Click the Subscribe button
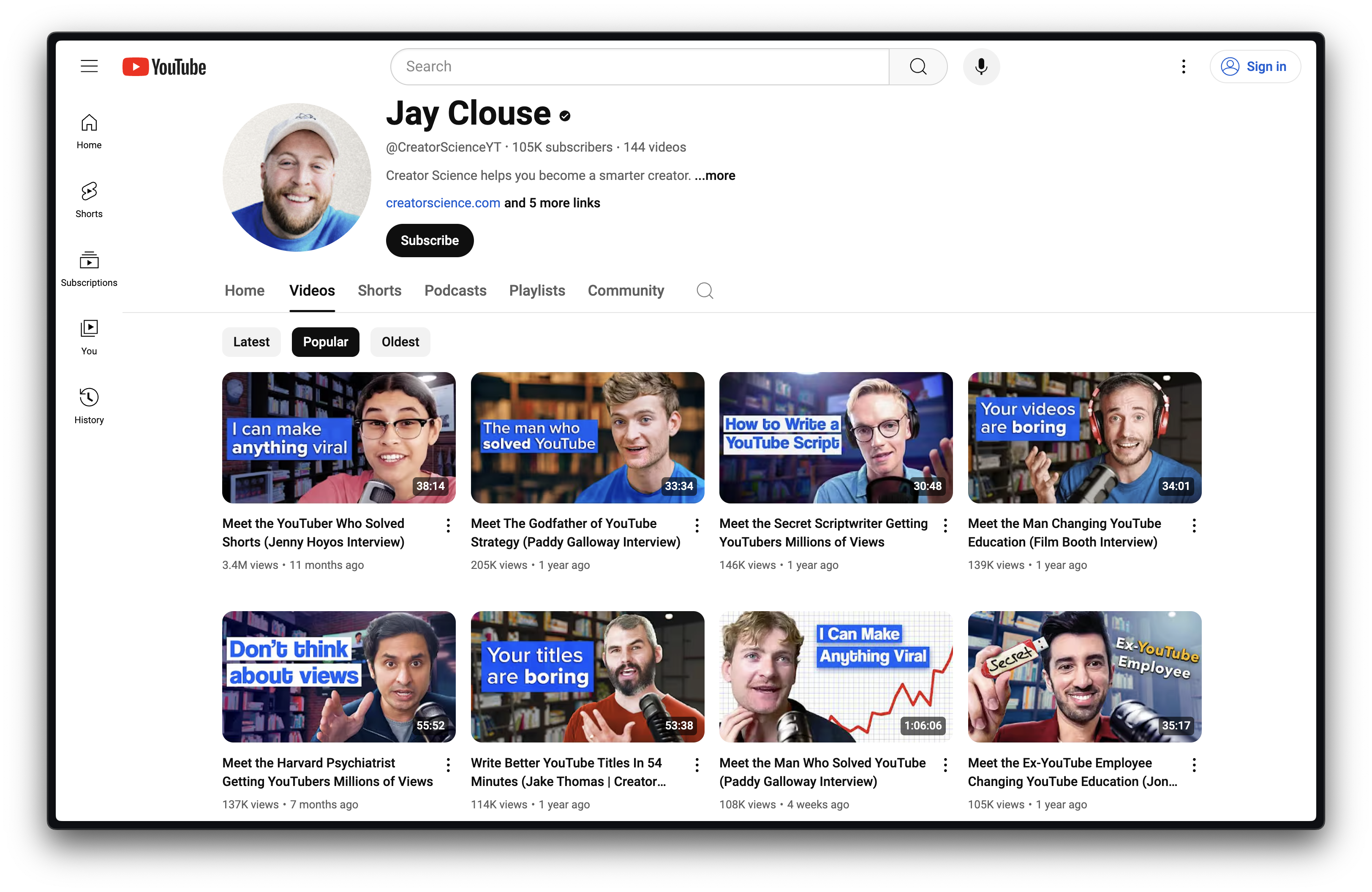 430,240
